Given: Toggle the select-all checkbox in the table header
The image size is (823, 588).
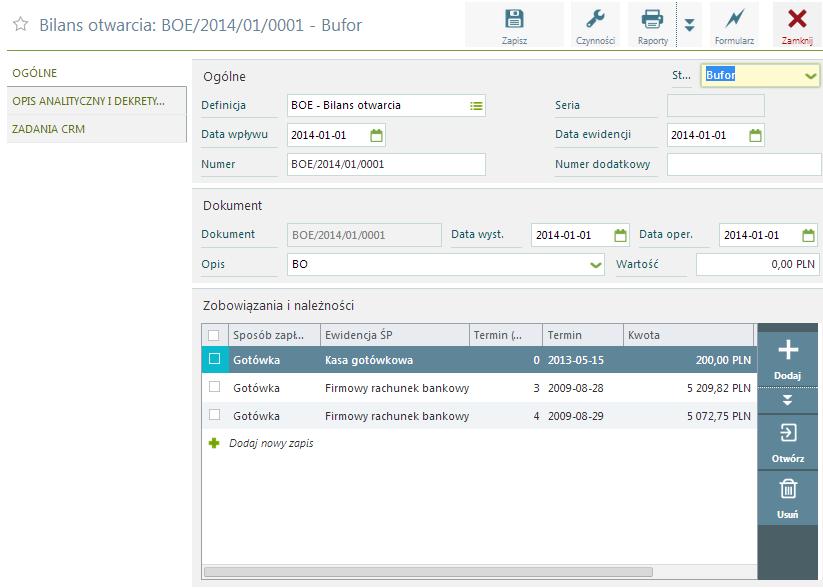Looking at the screenshot, I should click(214, 335).
